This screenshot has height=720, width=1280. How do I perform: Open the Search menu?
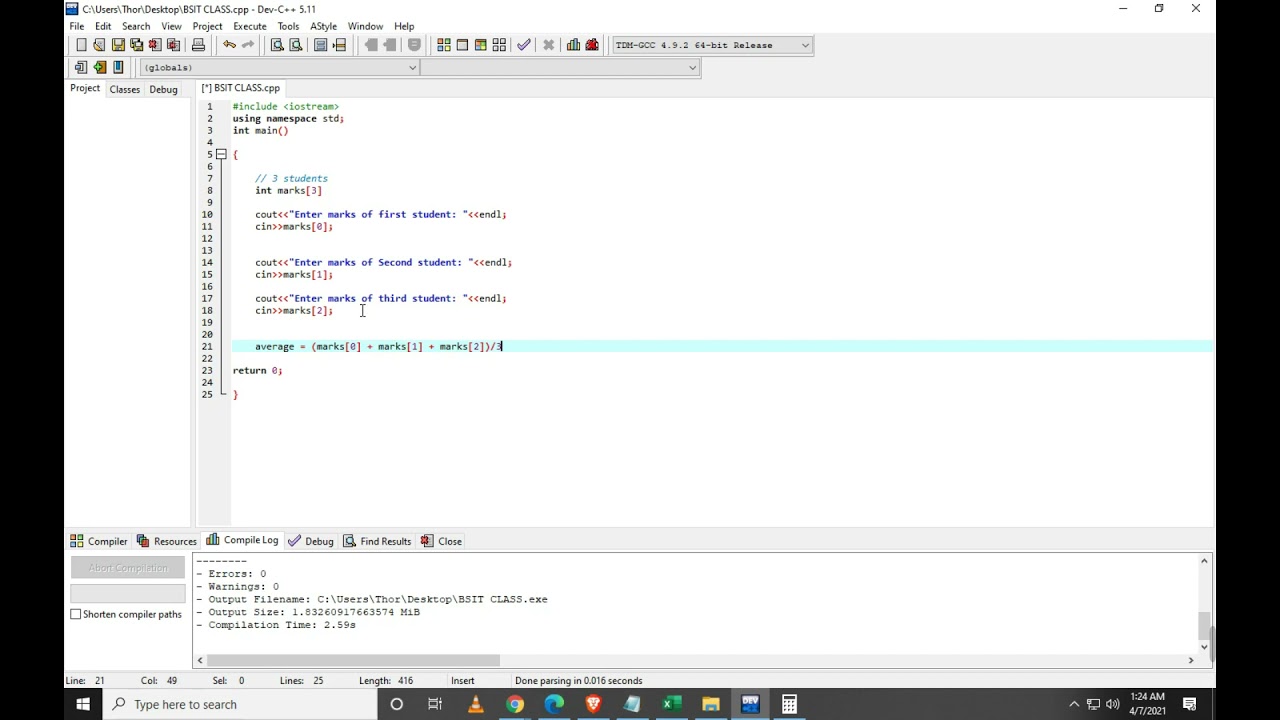(x=136, y=26)
